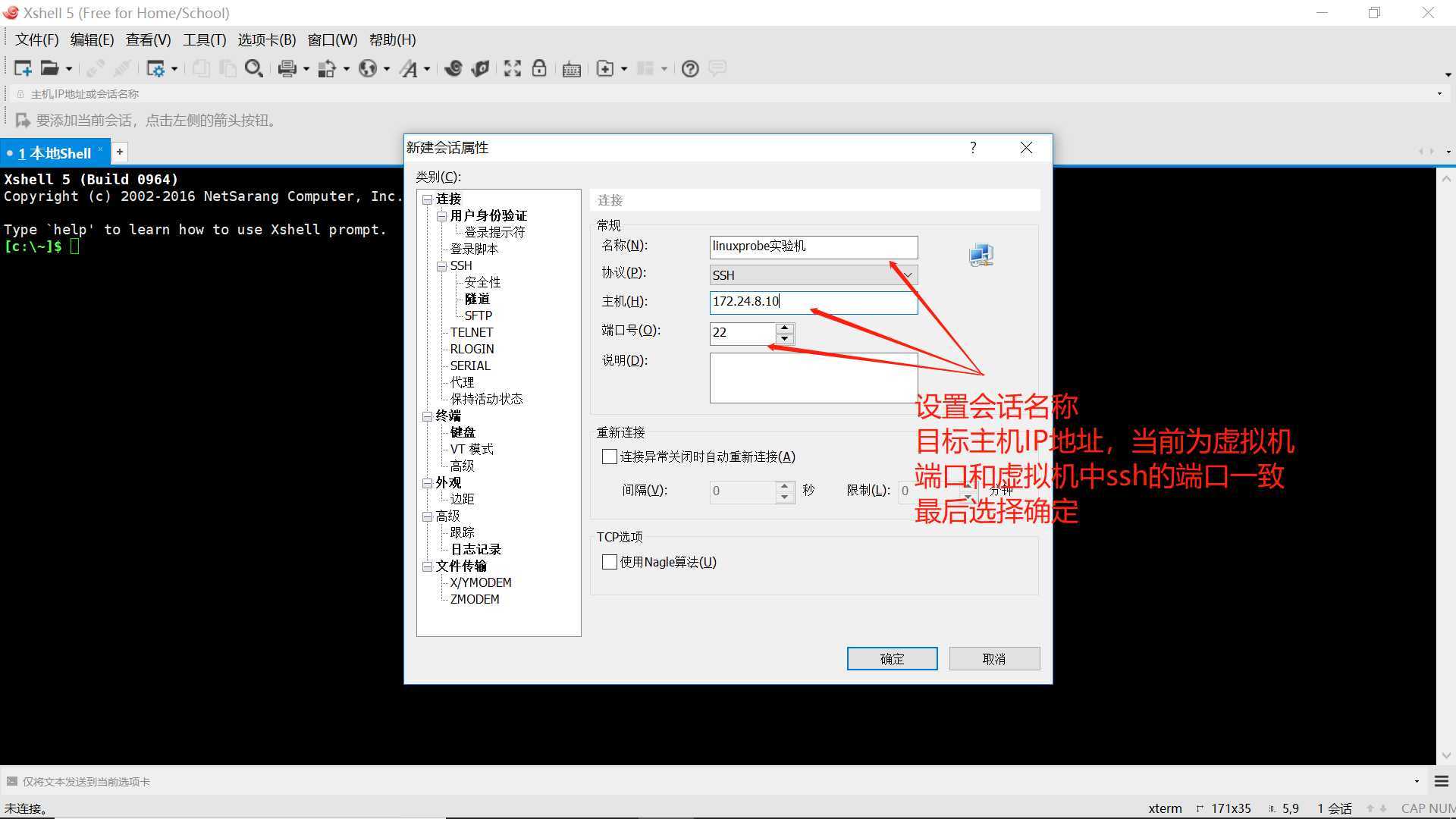Open the hamburger menu in send bar
The height and width of the screenshot is (819, 1456).
(x=1442, y=781)
